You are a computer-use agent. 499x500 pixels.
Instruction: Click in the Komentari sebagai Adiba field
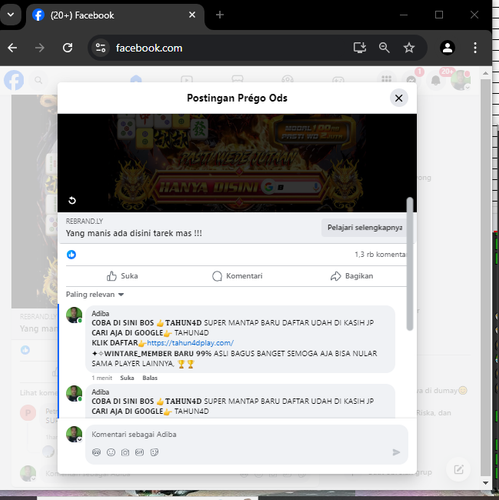[247, 434]
